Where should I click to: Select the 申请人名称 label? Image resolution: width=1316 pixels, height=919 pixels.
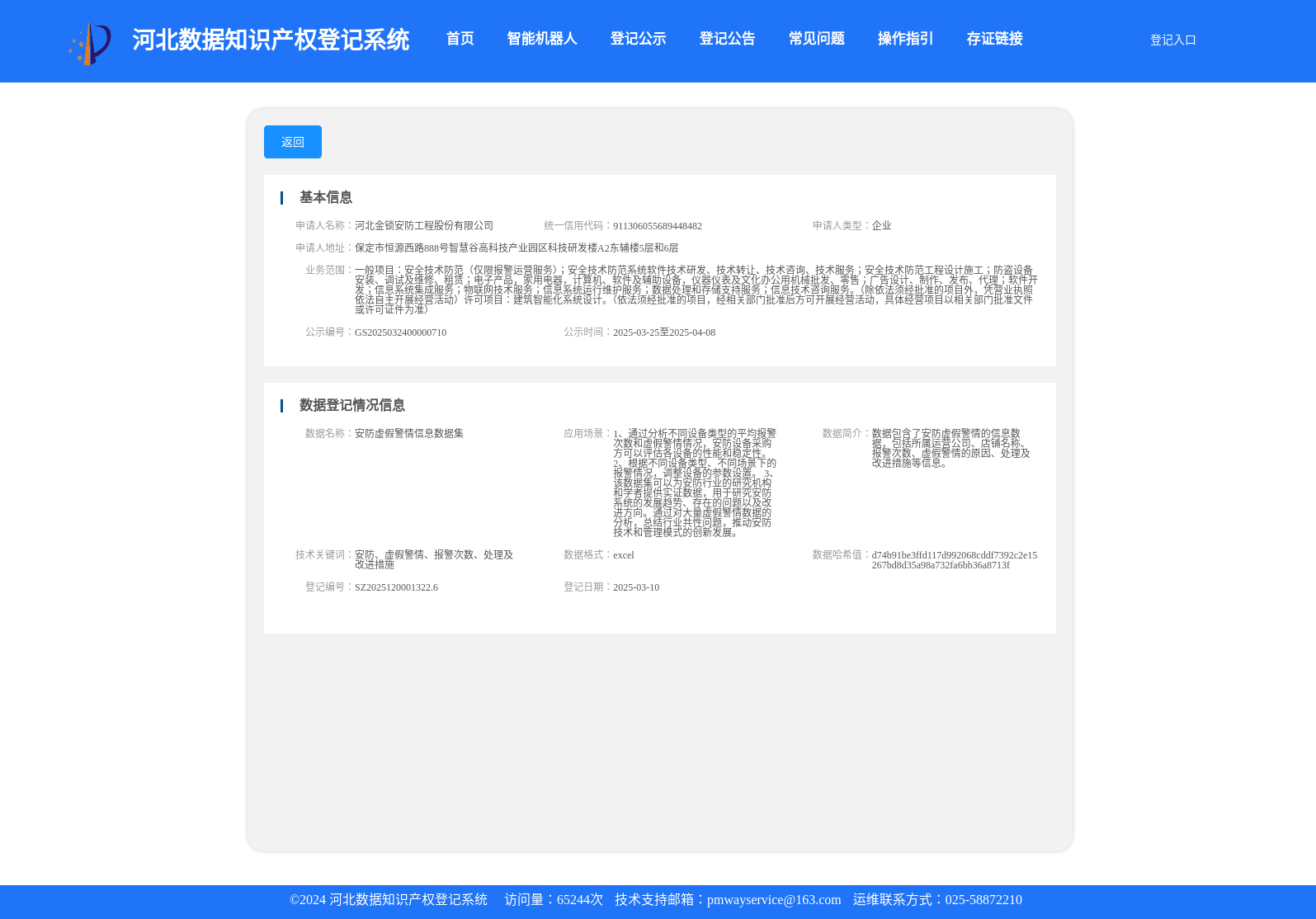(x=324, y=225)
